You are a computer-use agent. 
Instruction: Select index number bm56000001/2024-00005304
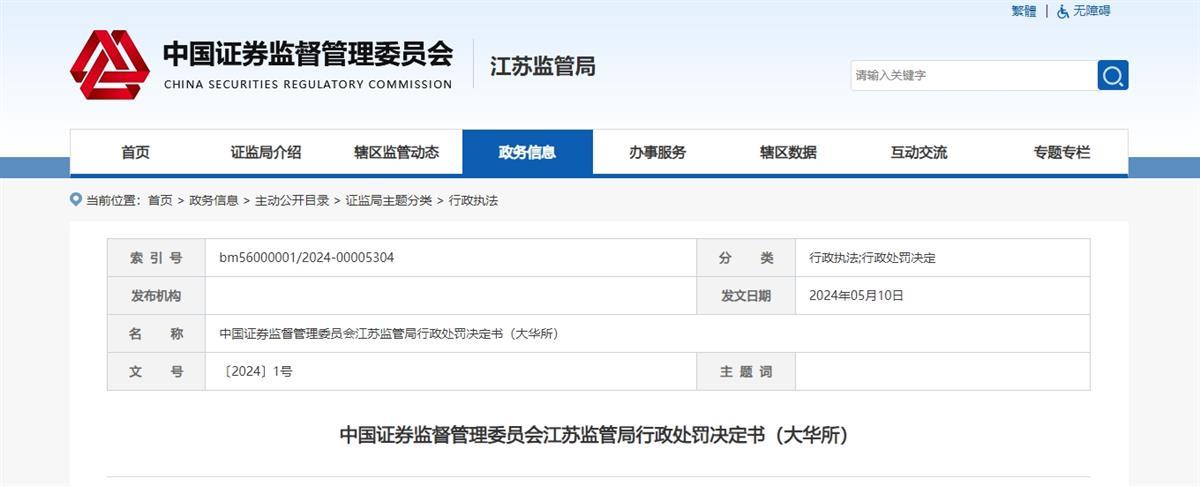click(307, 258)
